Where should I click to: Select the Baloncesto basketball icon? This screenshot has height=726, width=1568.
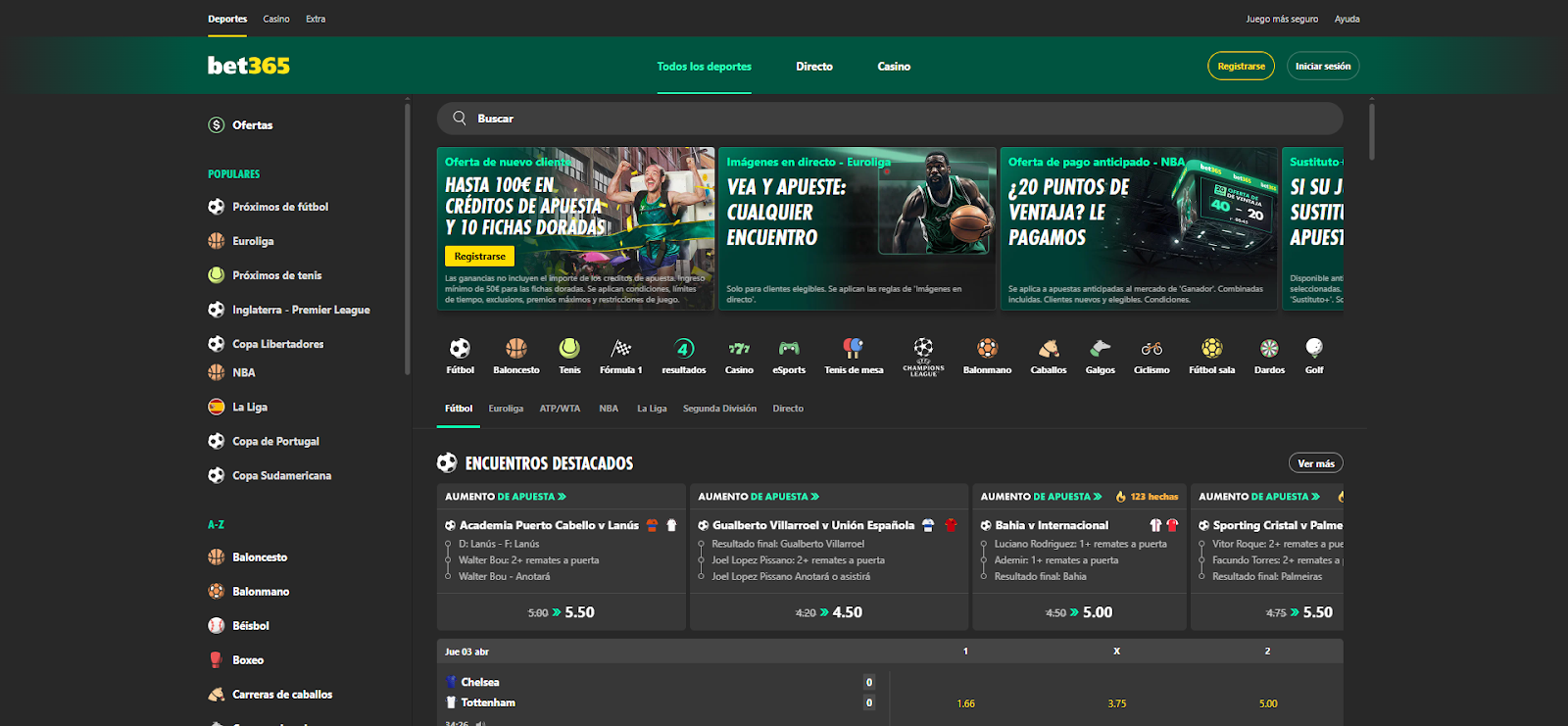(516, 349)
